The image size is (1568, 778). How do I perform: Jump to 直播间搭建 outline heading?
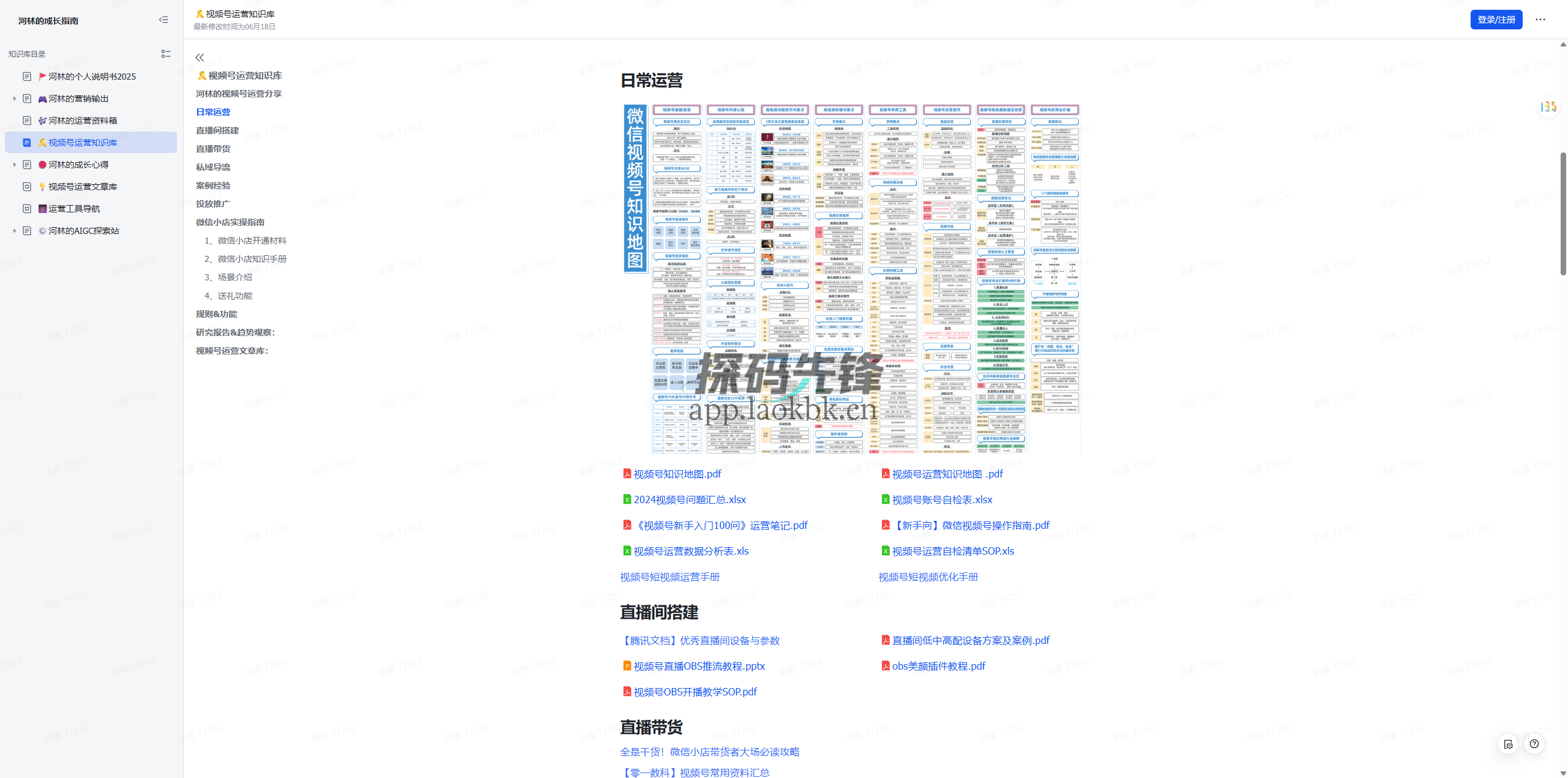[217, 130]
